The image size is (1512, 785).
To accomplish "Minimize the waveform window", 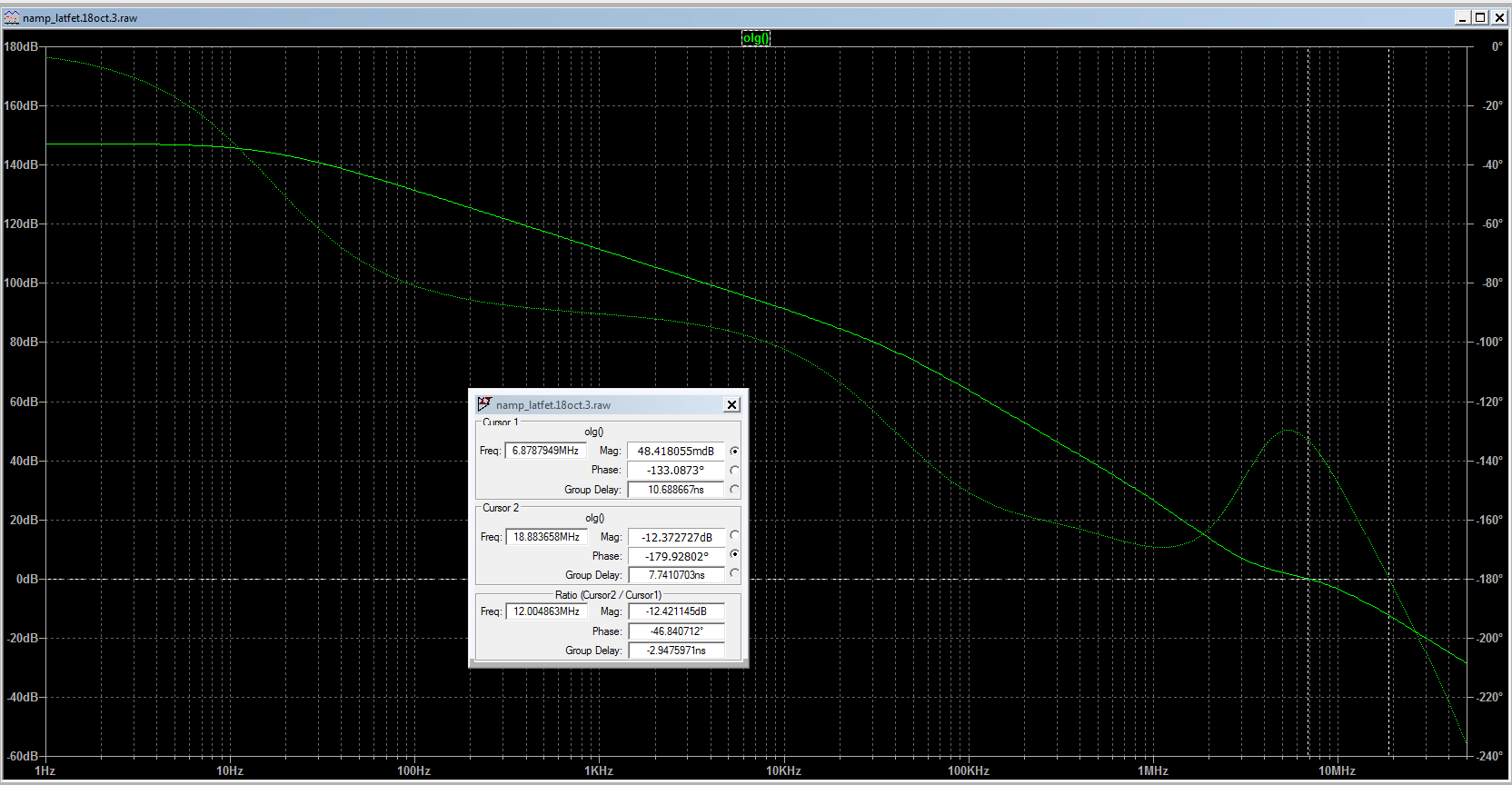I will (1463, 17).
